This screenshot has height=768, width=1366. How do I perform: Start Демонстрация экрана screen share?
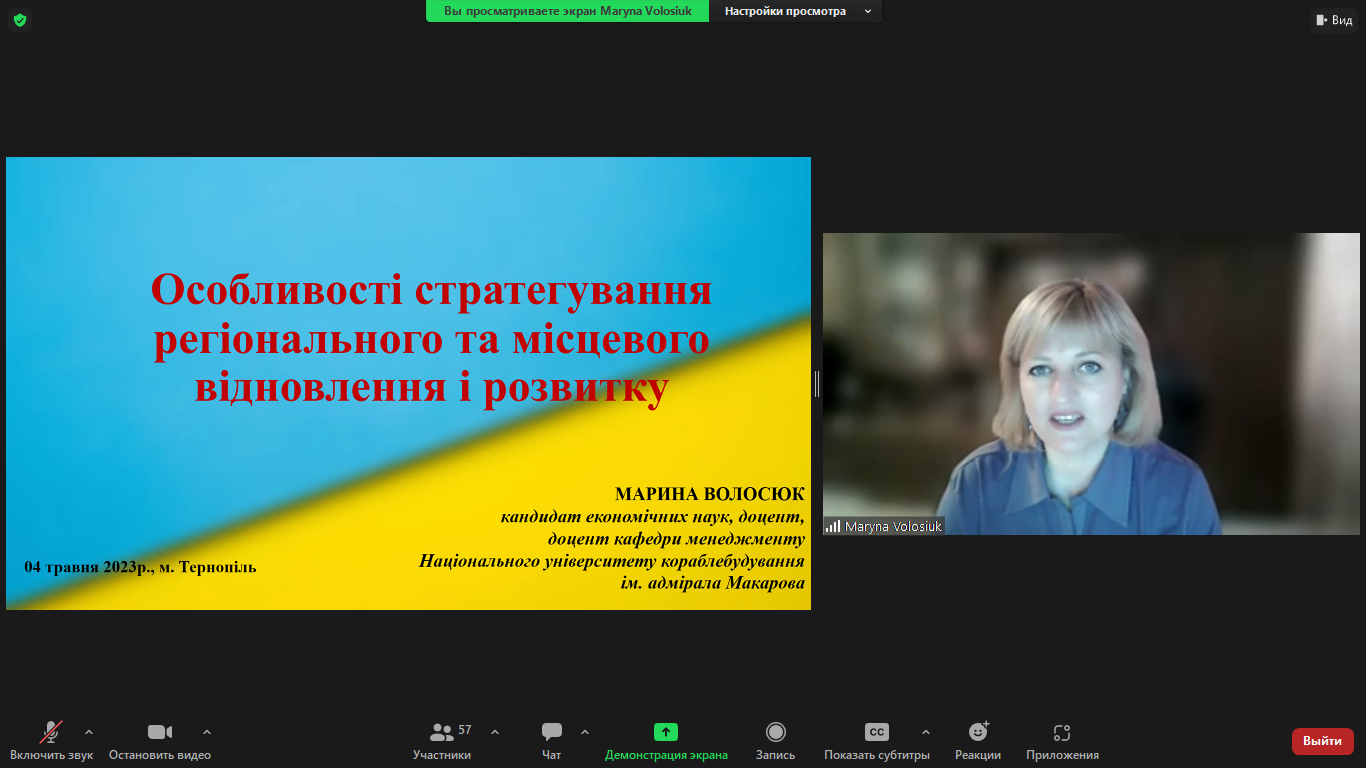tap(666, 741)
